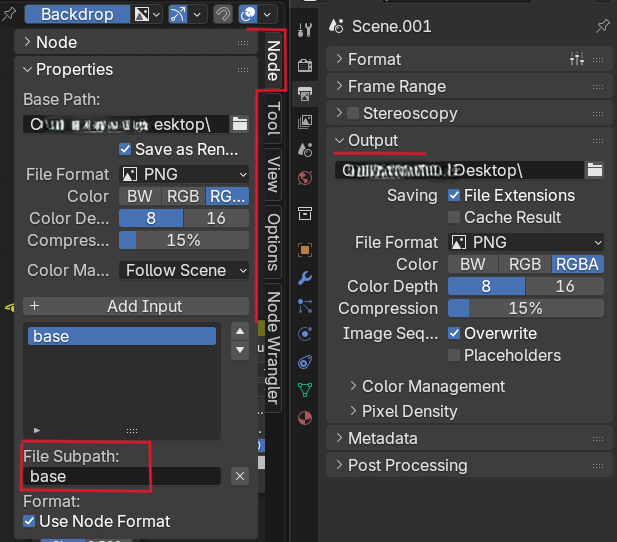Viewport: 617px width, 542px height.
Task: Open the World properties tab icon
Action: click(x=306, y=179)
